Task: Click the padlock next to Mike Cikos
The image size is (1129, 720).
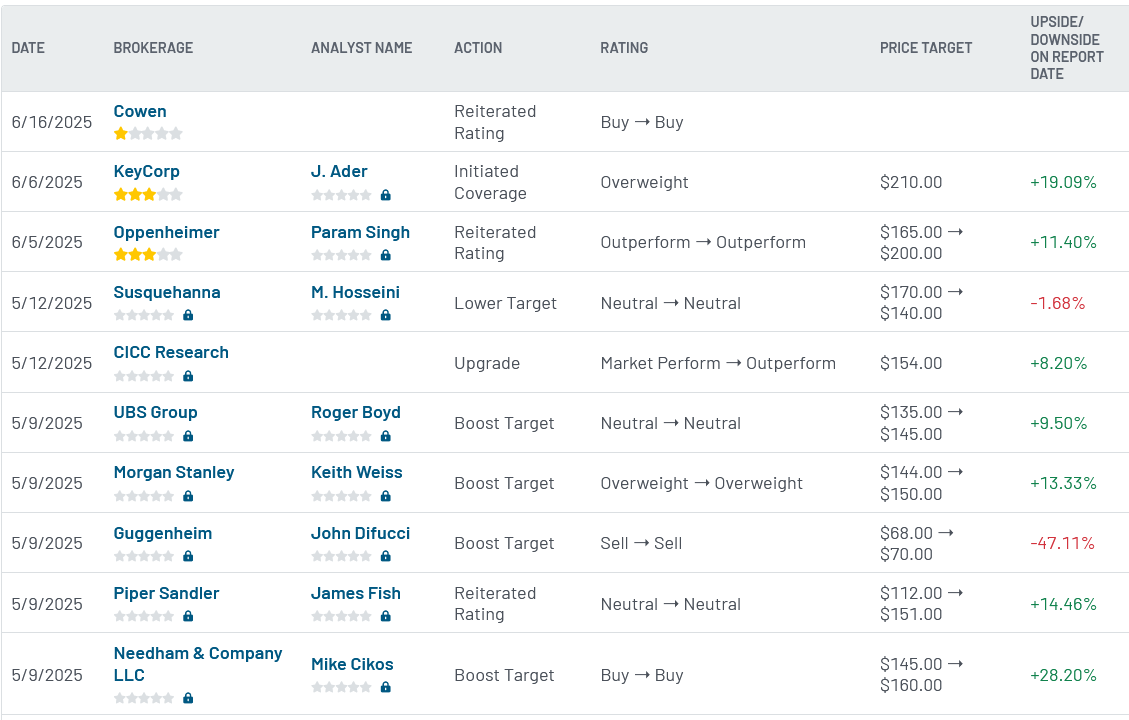Action: coord(385,687)
